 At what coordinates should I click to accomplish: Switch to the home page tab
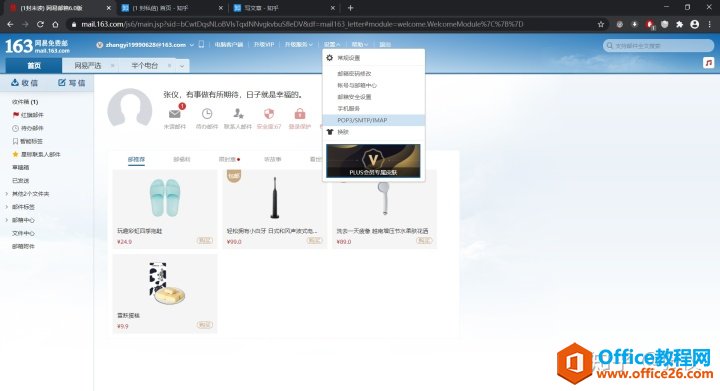click(34, 66)
